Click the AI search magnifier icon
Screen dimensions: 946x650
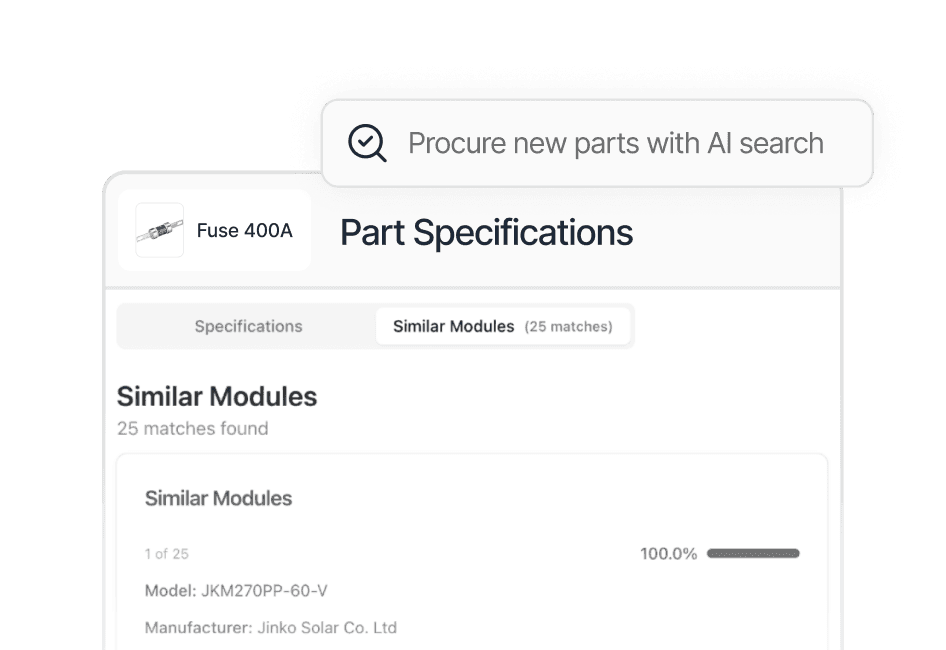click(x=367, y=143)
